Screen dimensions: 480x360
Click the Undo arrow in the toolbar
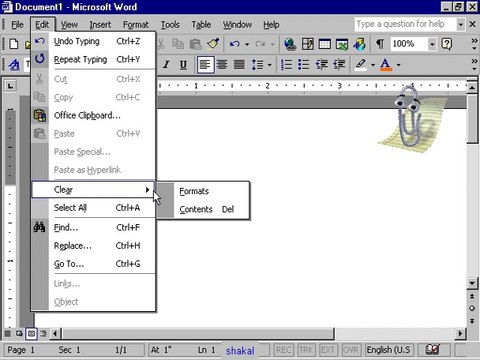pos(235,44)
